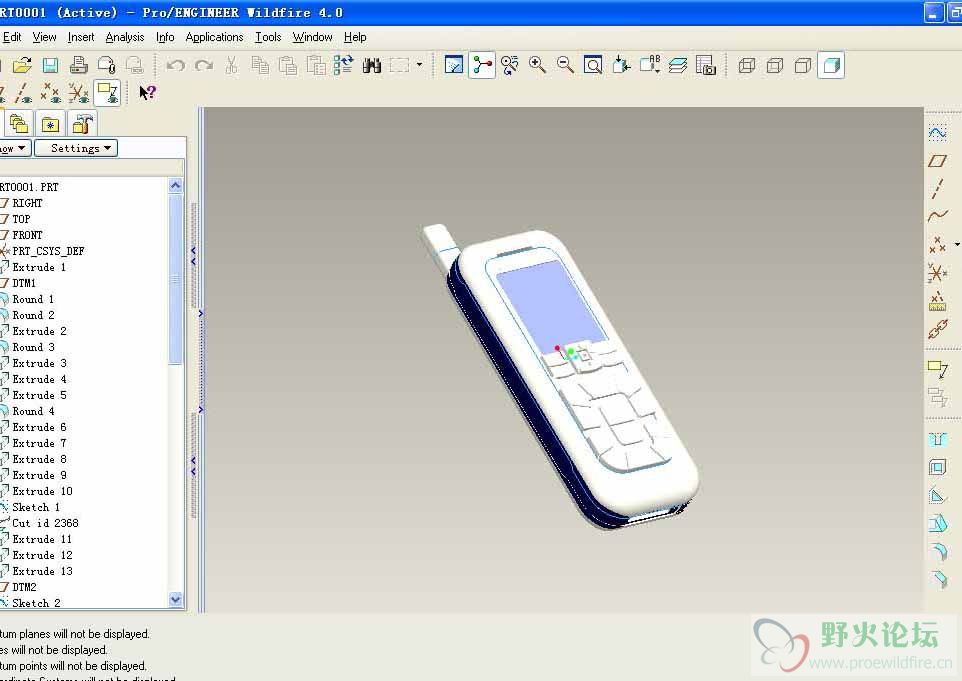Switch to Wireframe display mode
Image resolution: width=962 pixels, height=681 pixels.
[x=747, y=65]
